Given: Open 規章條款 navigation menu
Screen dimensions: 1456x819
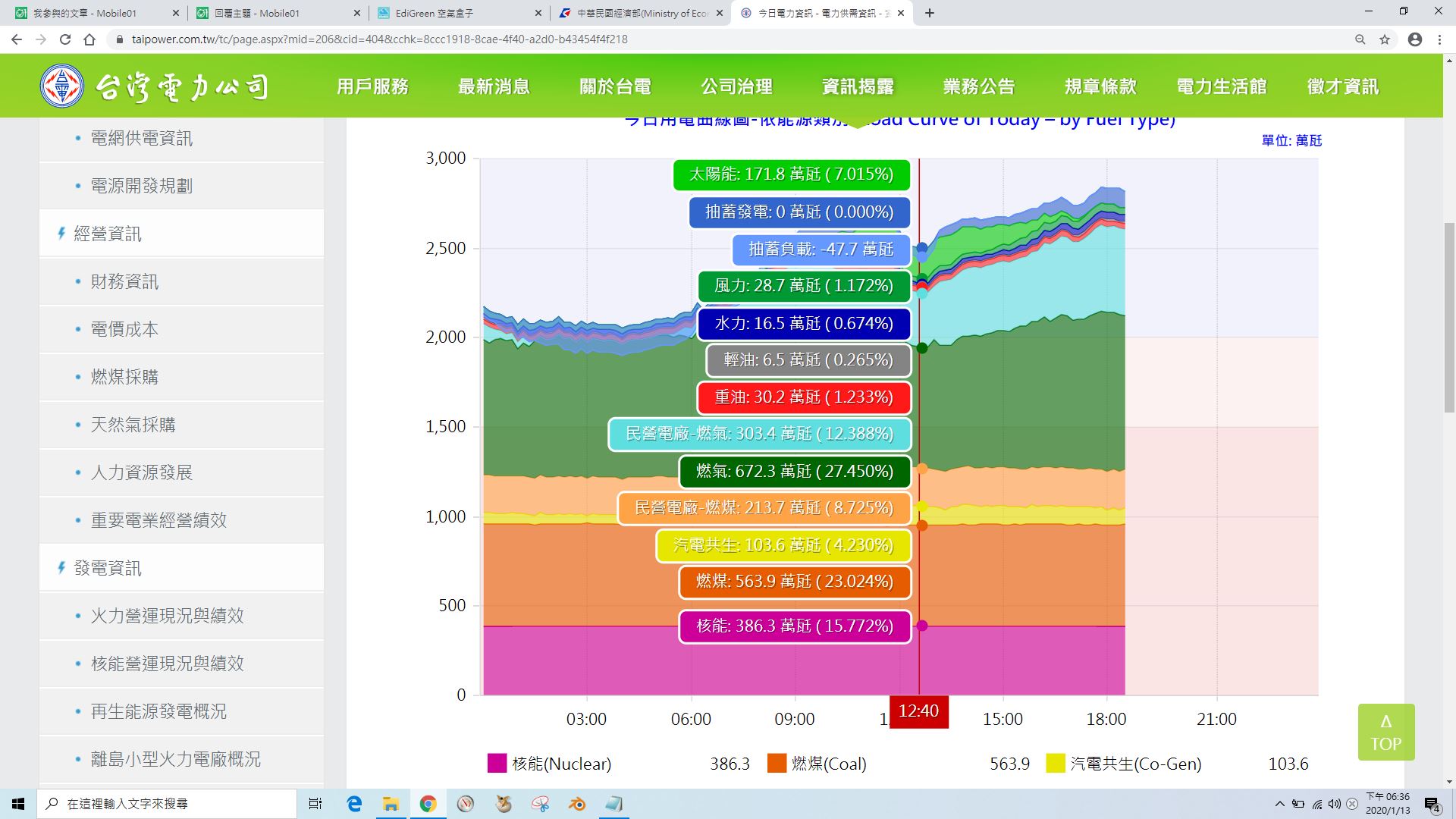Looking at the screenshot, I should pyautogui.click(x=1100, y=86).
